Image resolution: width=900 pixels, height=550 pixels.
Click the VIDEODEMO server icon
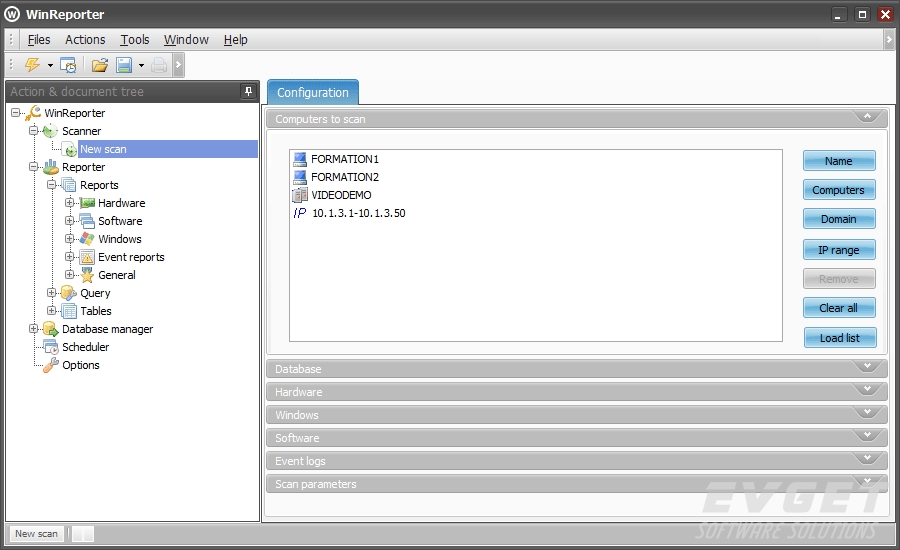[x=300, y=195]
